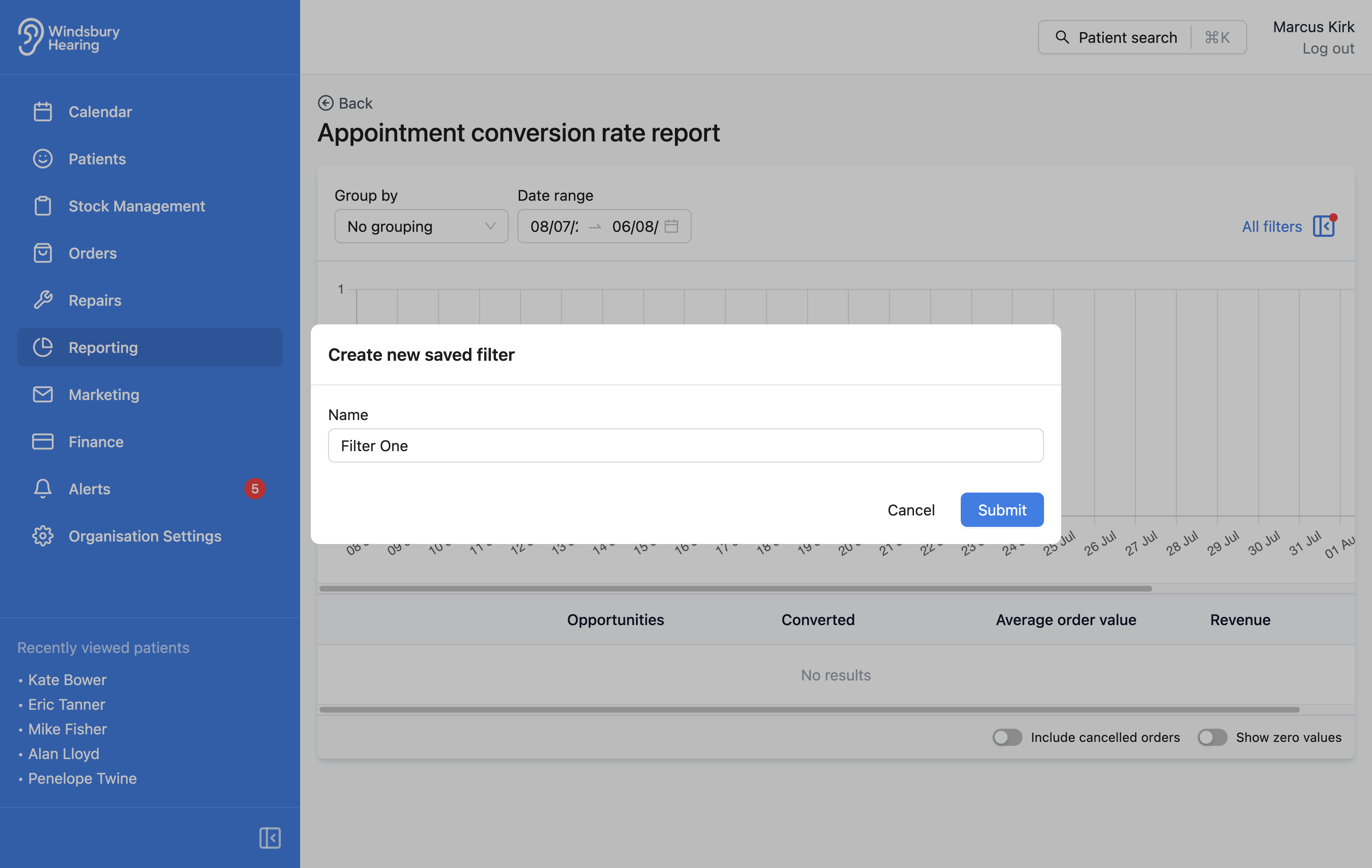
Task: Collapse the sidebar with bottom panel icon
Action: pos(269,838)
